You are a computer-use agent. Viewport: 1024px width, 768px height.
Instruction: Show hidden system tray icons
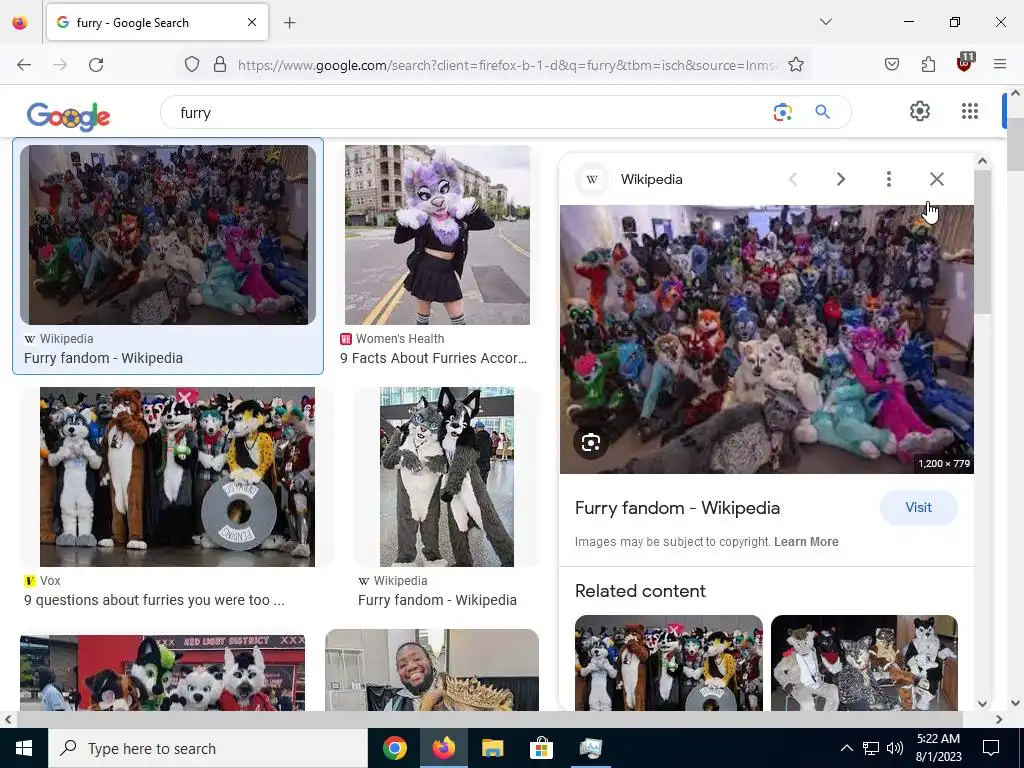click(846, 748)
